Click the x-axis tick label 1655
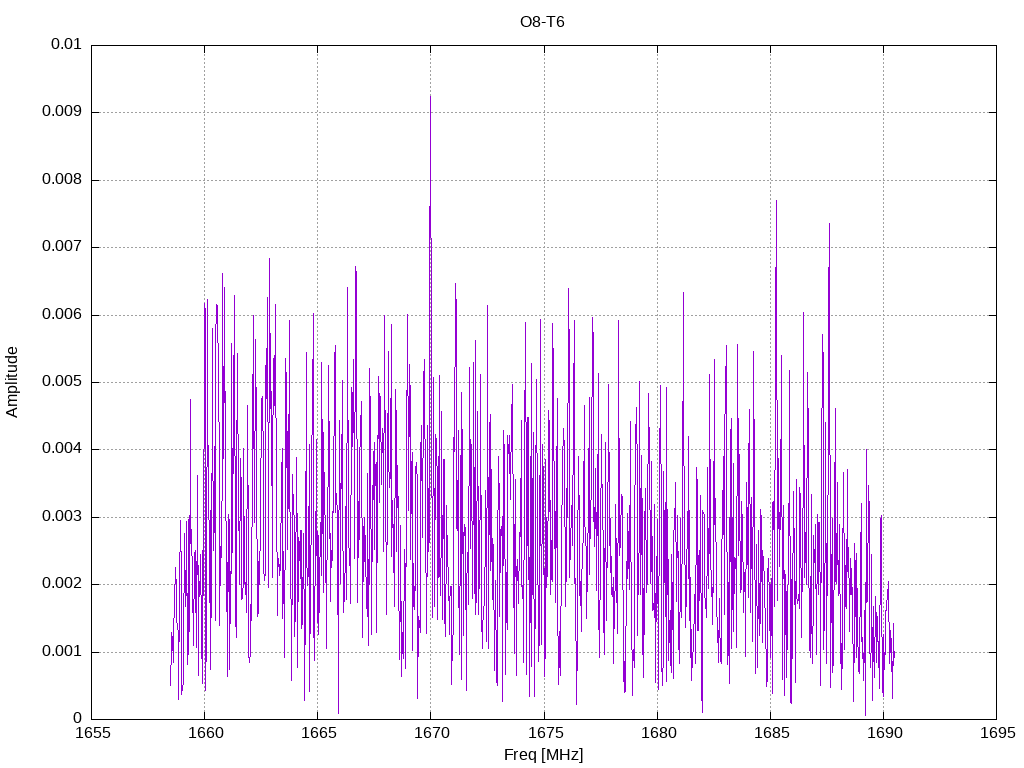1024x768 pixels. pyautogui.click(x=93, y=733)
